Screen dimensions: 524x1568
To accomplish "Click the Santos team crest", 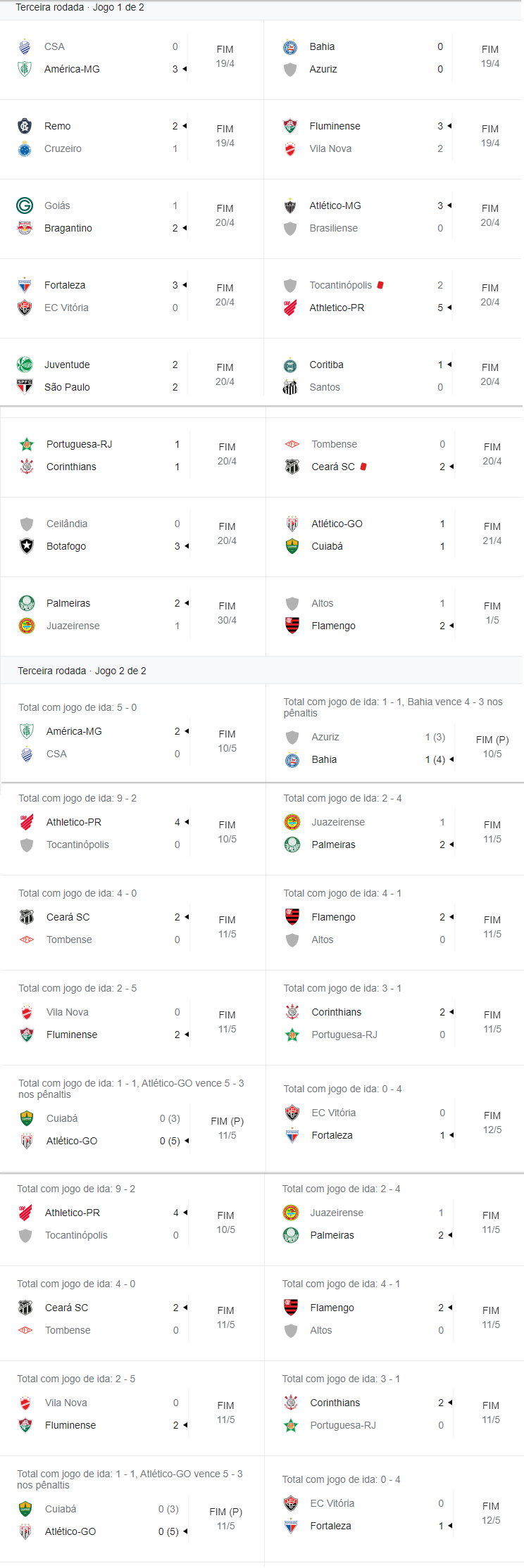I will 290,387.
